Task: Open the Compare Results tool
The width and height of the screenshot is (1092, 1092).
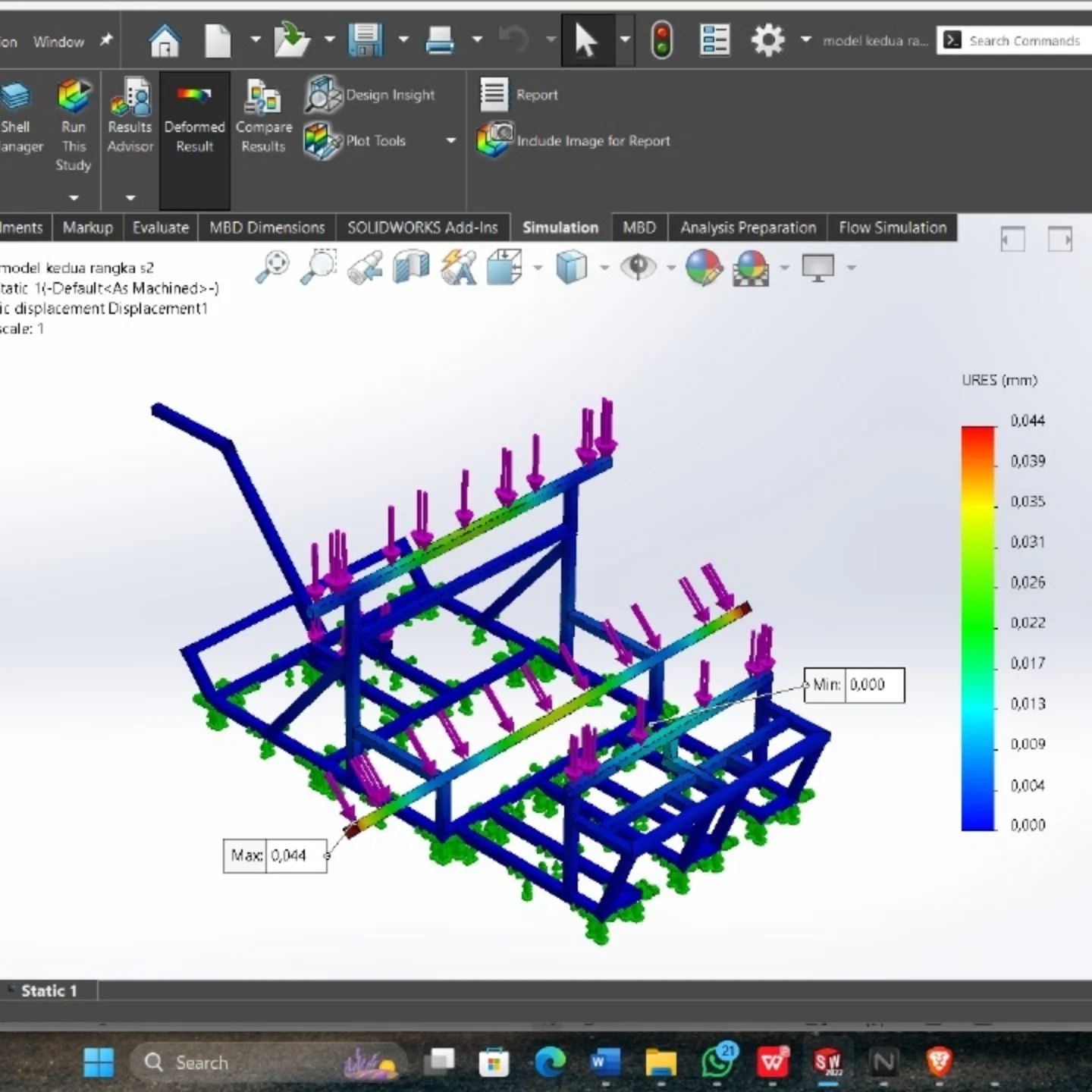Action: pyautogui.click(x=264, y=117)
